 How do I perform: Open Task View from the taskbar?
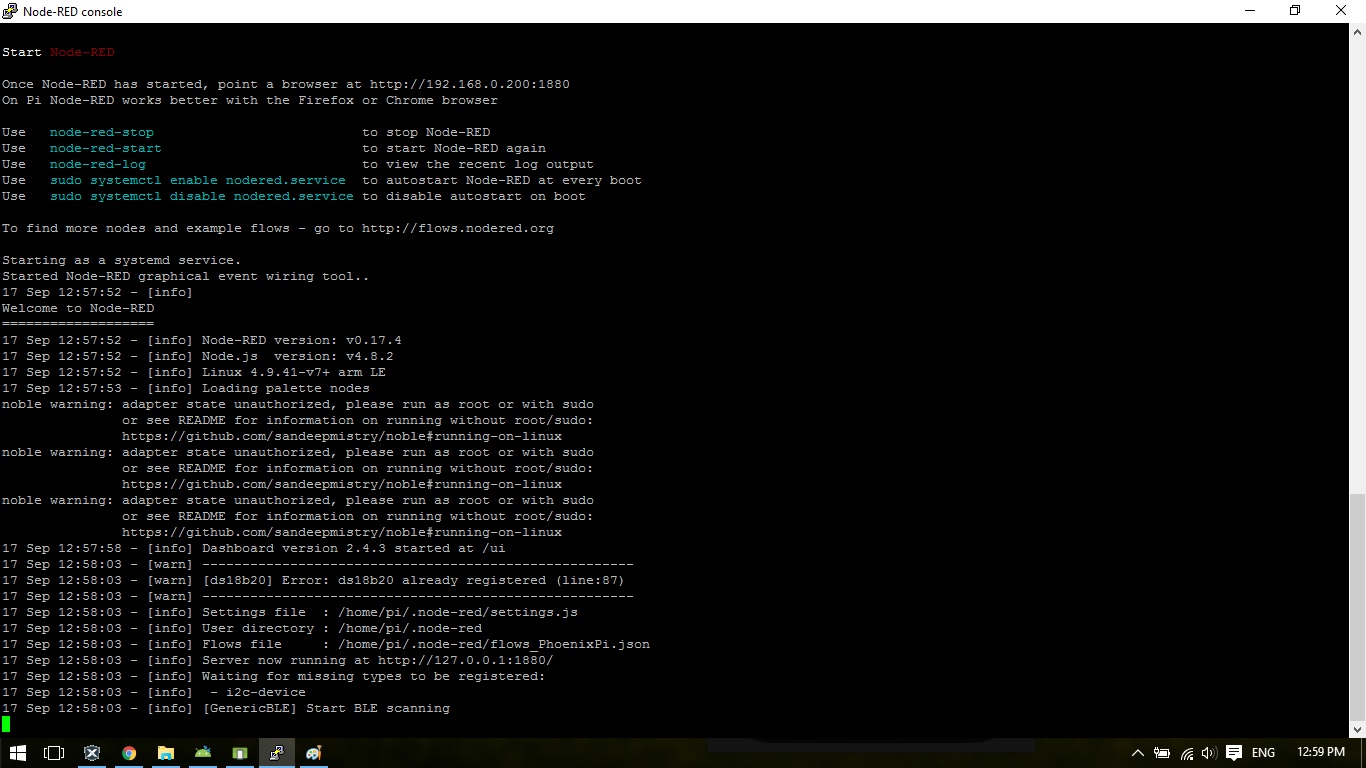(x=54, y=753)
